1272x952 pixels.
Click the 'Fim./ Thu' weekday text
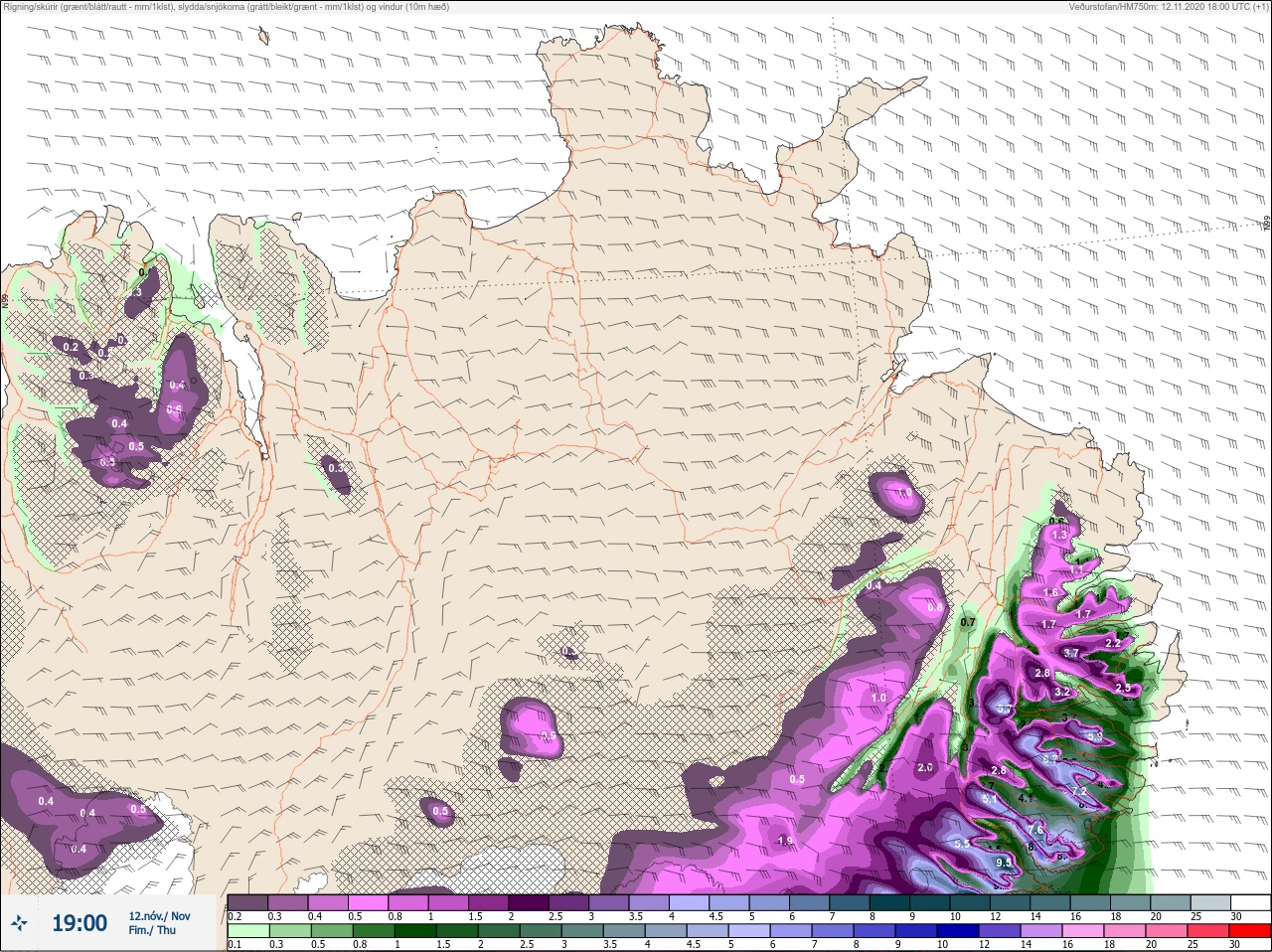[151, 930]
